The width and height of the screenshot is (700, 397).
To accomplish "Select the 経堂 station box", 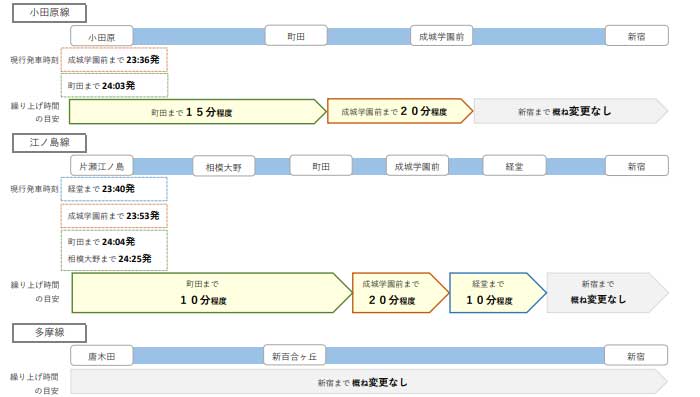I will (514, 166).
